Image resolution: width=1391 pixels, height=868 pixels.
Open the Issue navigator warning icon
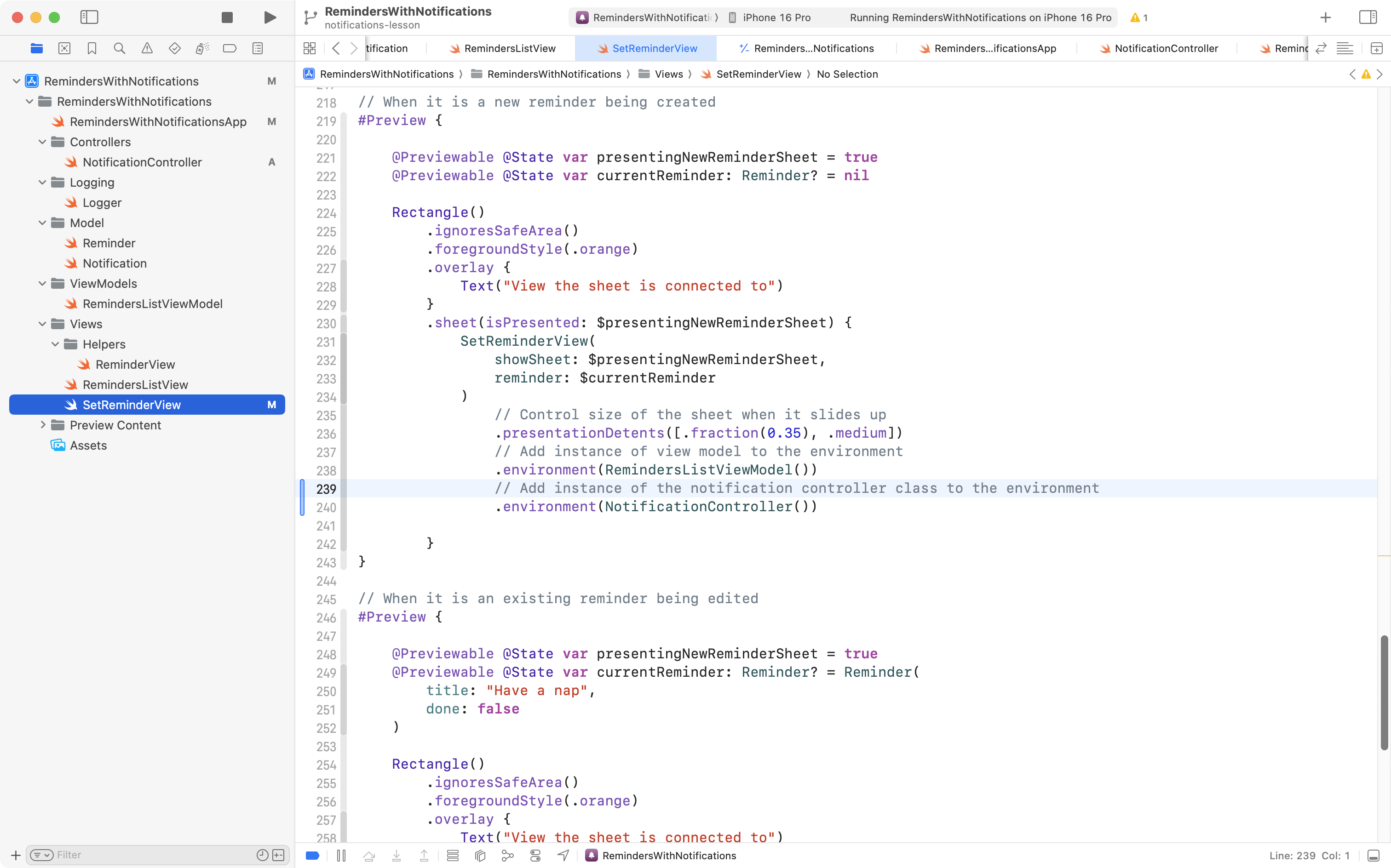(x=147, y=48)
